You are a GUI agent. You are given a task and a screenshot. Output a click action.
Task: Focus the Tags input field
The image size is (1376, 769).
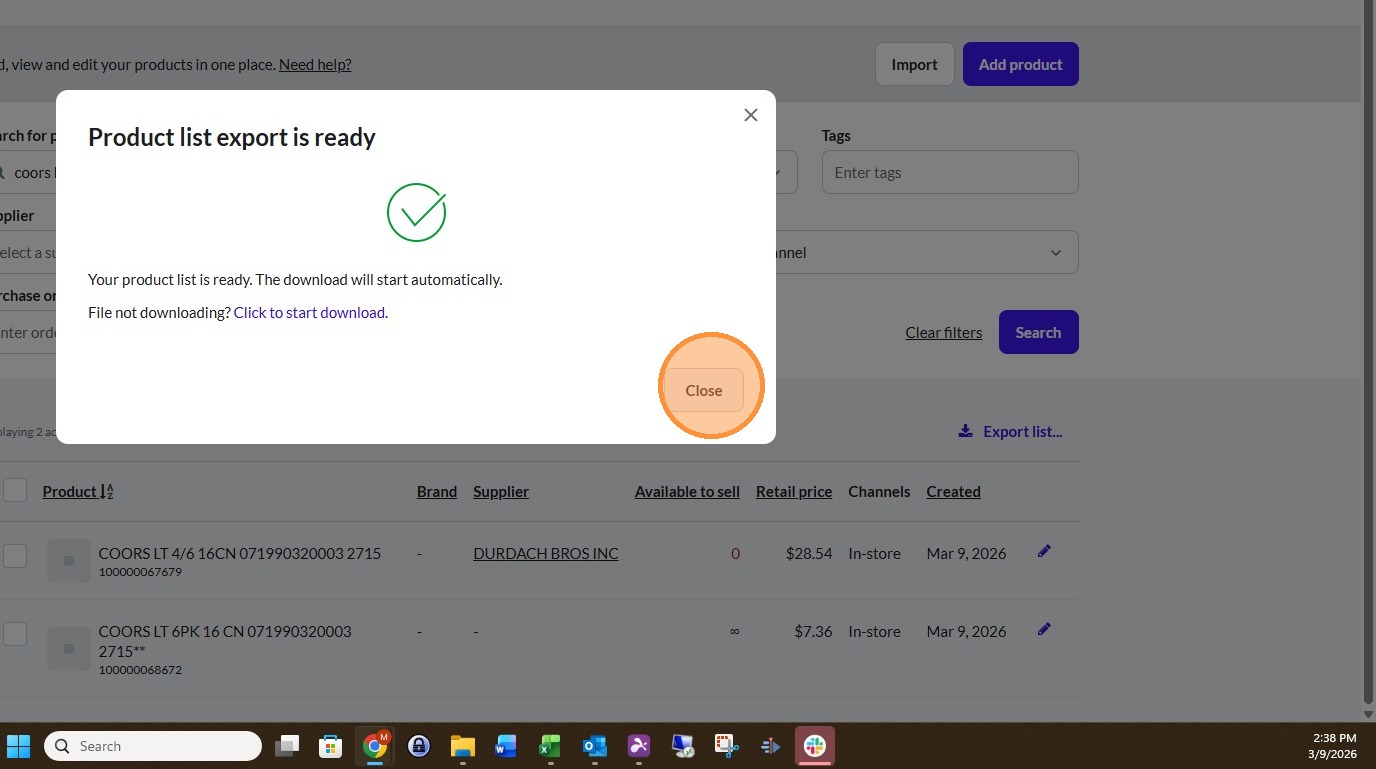coord(950,172)
